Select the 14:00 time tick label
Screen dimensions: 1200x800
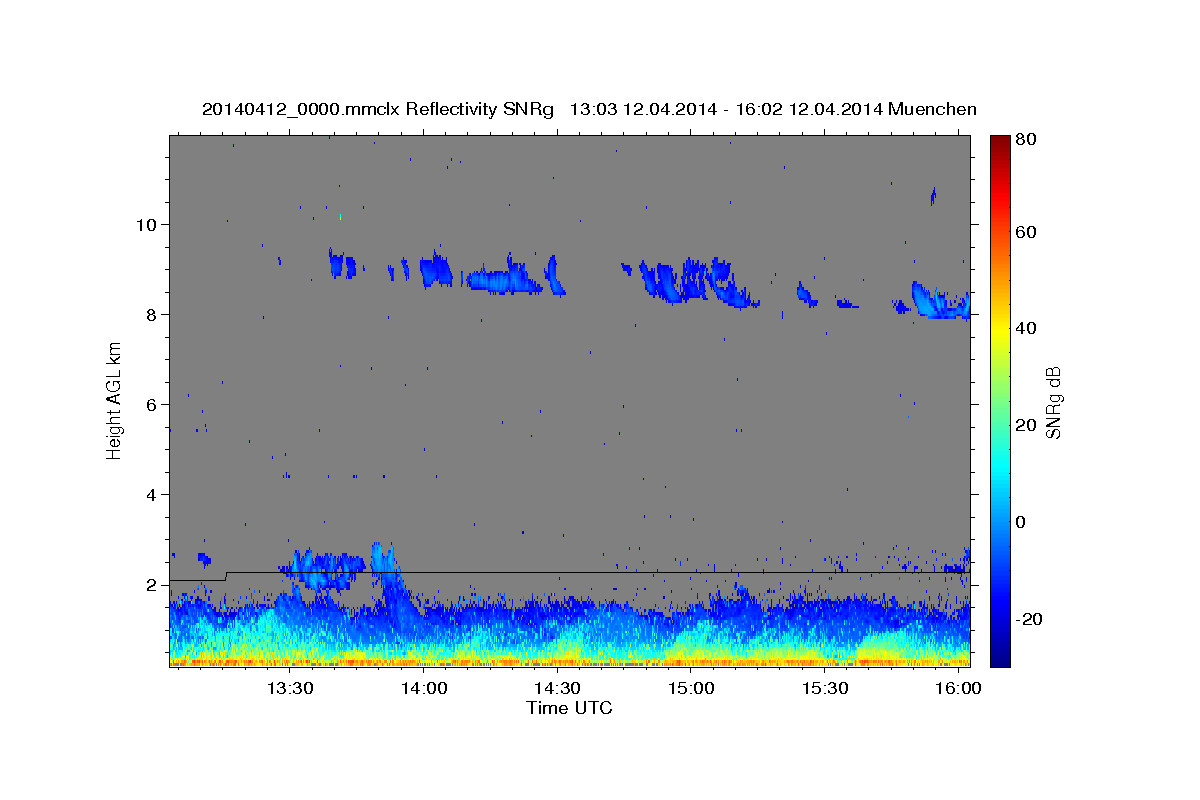click(x=424, y=689)
